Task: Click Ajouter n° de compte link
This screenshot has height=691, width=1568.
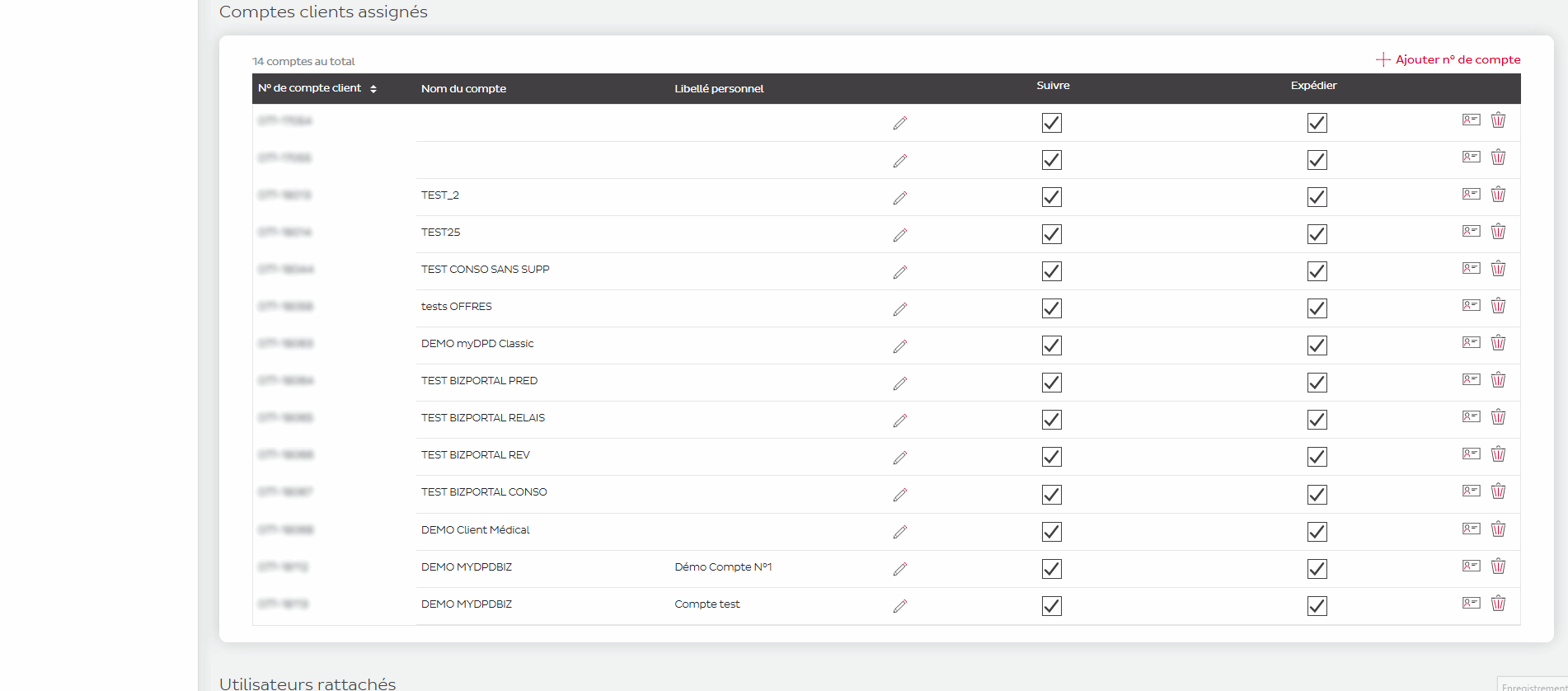Action: pyautogui.click(x=1448, y=59)
